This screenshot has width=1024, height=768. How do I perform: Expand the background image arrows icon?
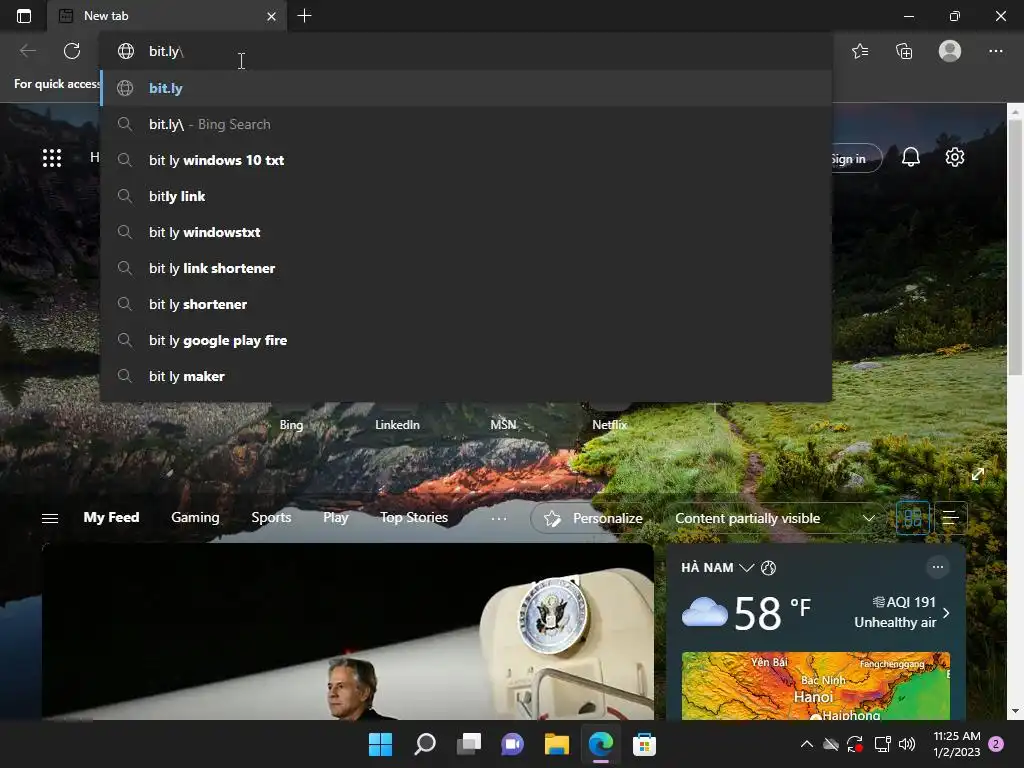978,474
